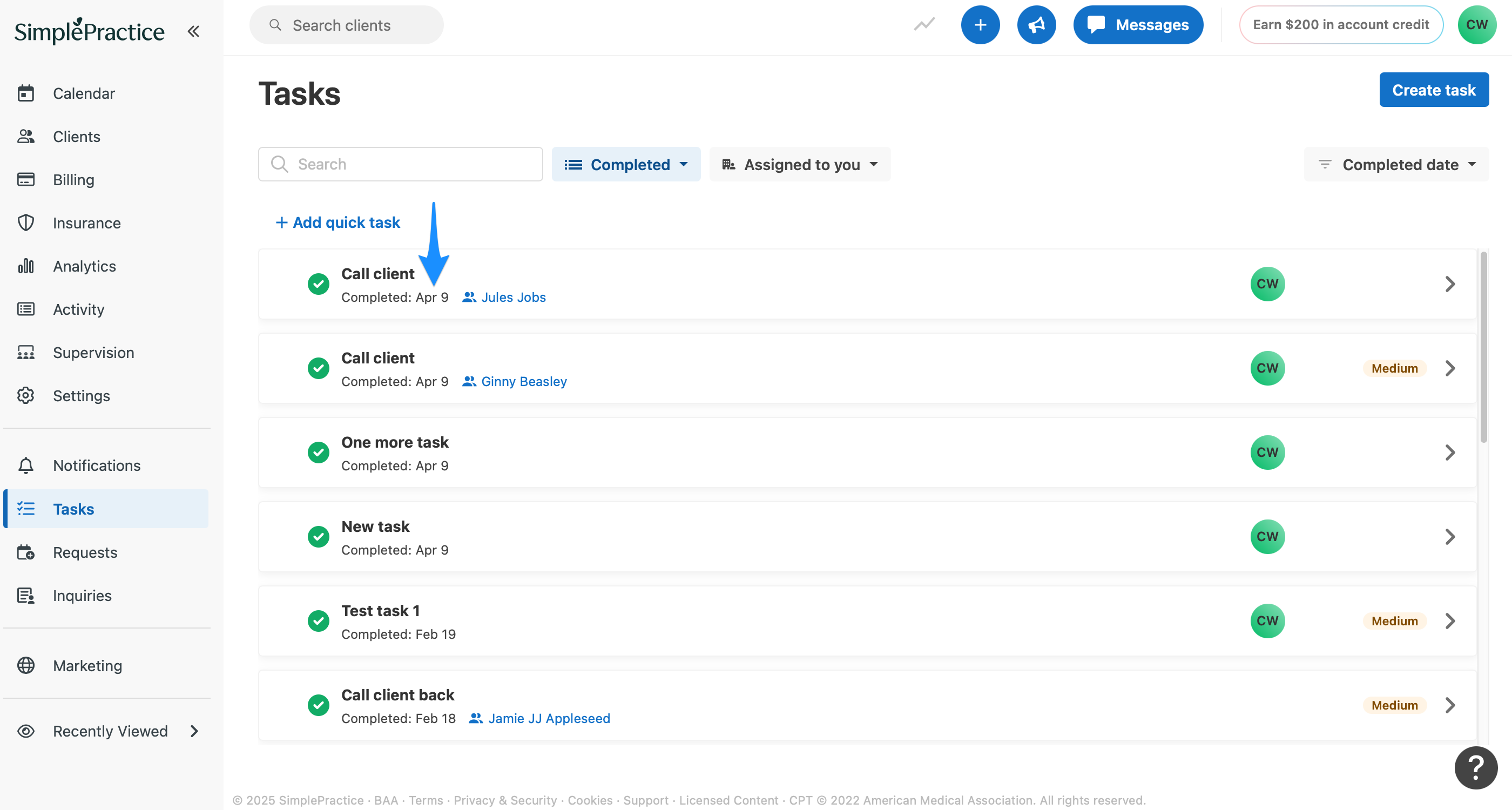Uncheck the completed mark for One more task
This screenshot has width=1512, height=810.
[319, 453]
